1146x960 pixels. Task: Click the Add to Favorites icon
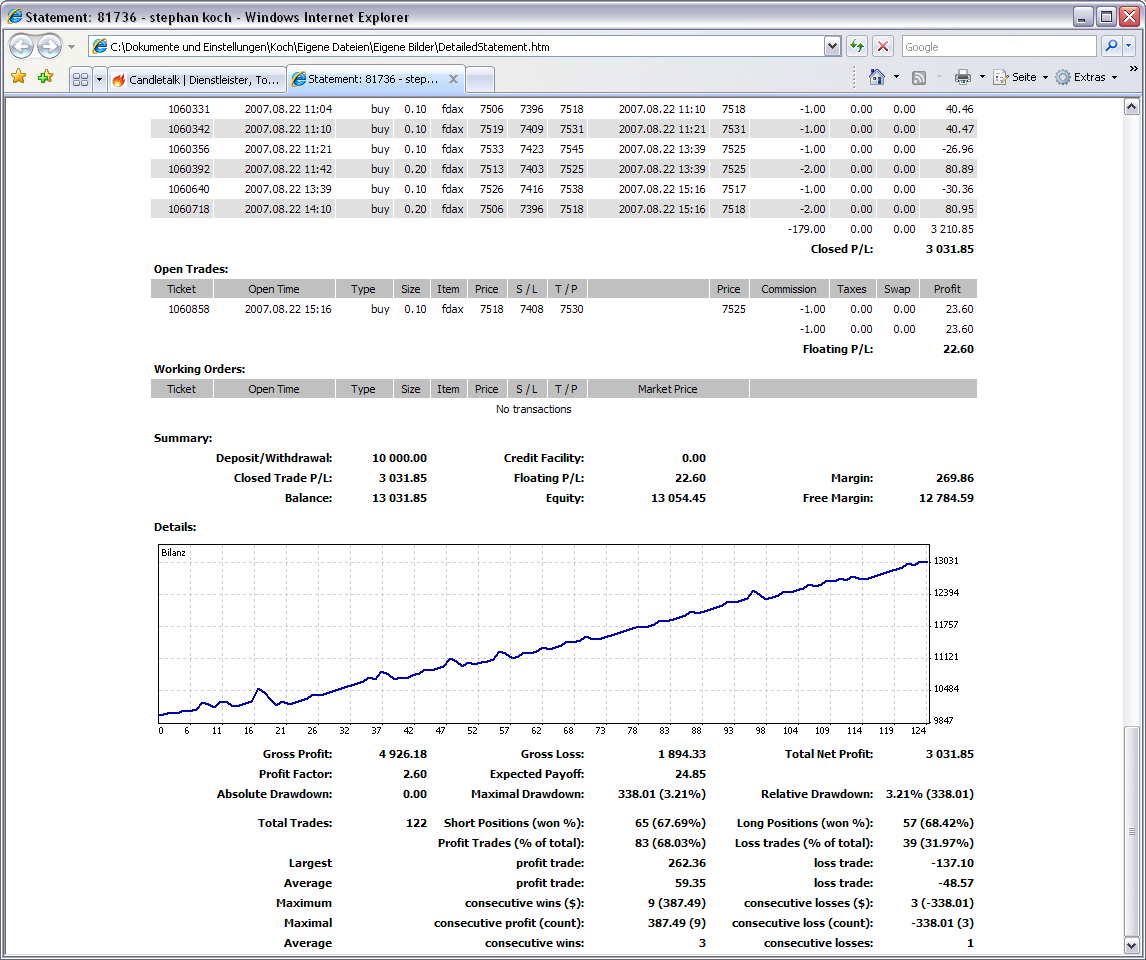[x=45, y=77]
